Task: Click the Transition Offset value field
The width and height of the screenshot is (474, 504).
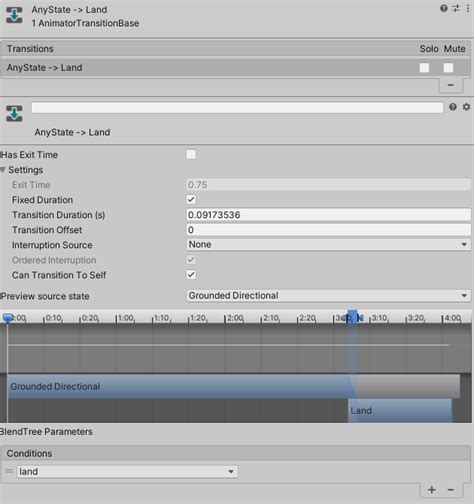Action: click(328, 230)
